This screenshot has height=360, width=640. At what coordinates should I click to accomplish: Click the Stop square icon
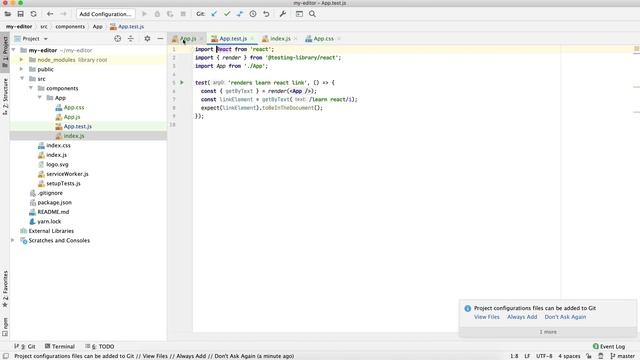[x=183, y=14]
